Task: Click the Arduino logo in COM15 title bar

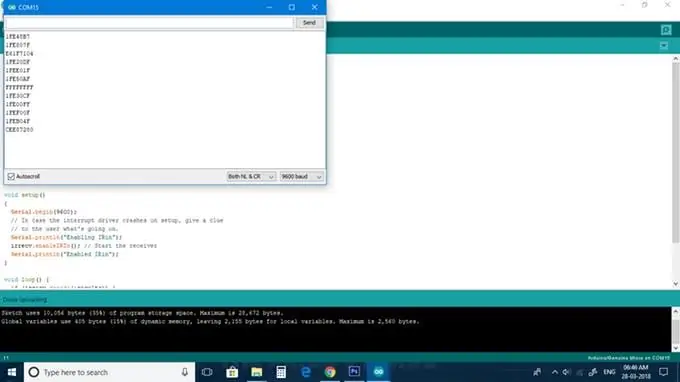Action: (x=12, y=7)
